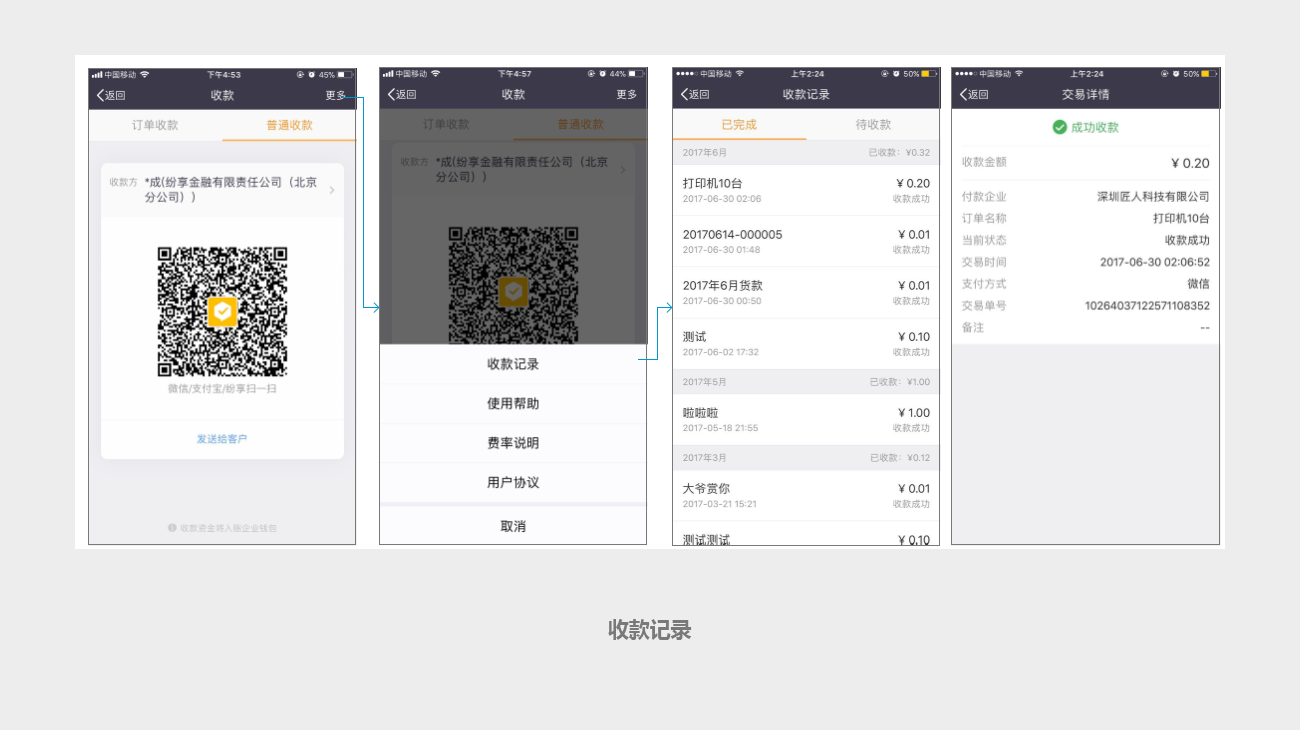The width and height of the screenshot is (1300, 730).
Task: Tap Wi-Fi icon in 交易详情 status bar
Action: [x=1018, y=74]
